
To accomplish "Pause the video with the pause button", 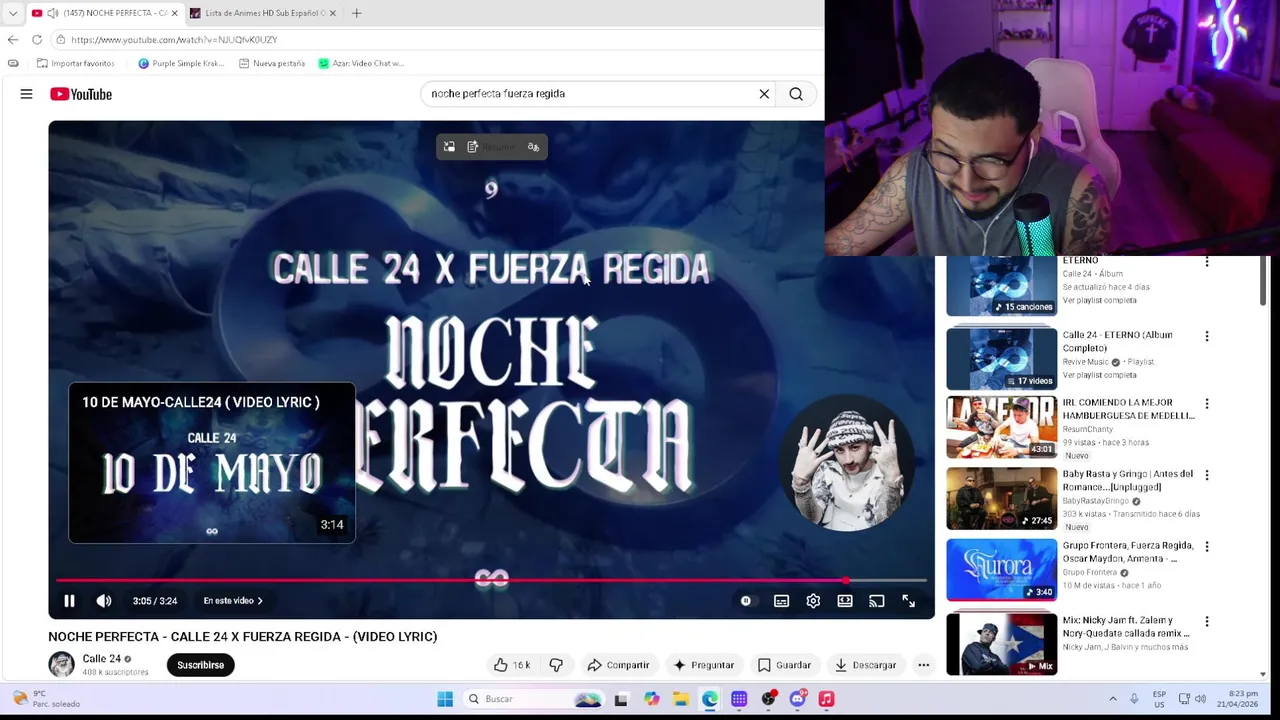I will (x=69, y=601).
